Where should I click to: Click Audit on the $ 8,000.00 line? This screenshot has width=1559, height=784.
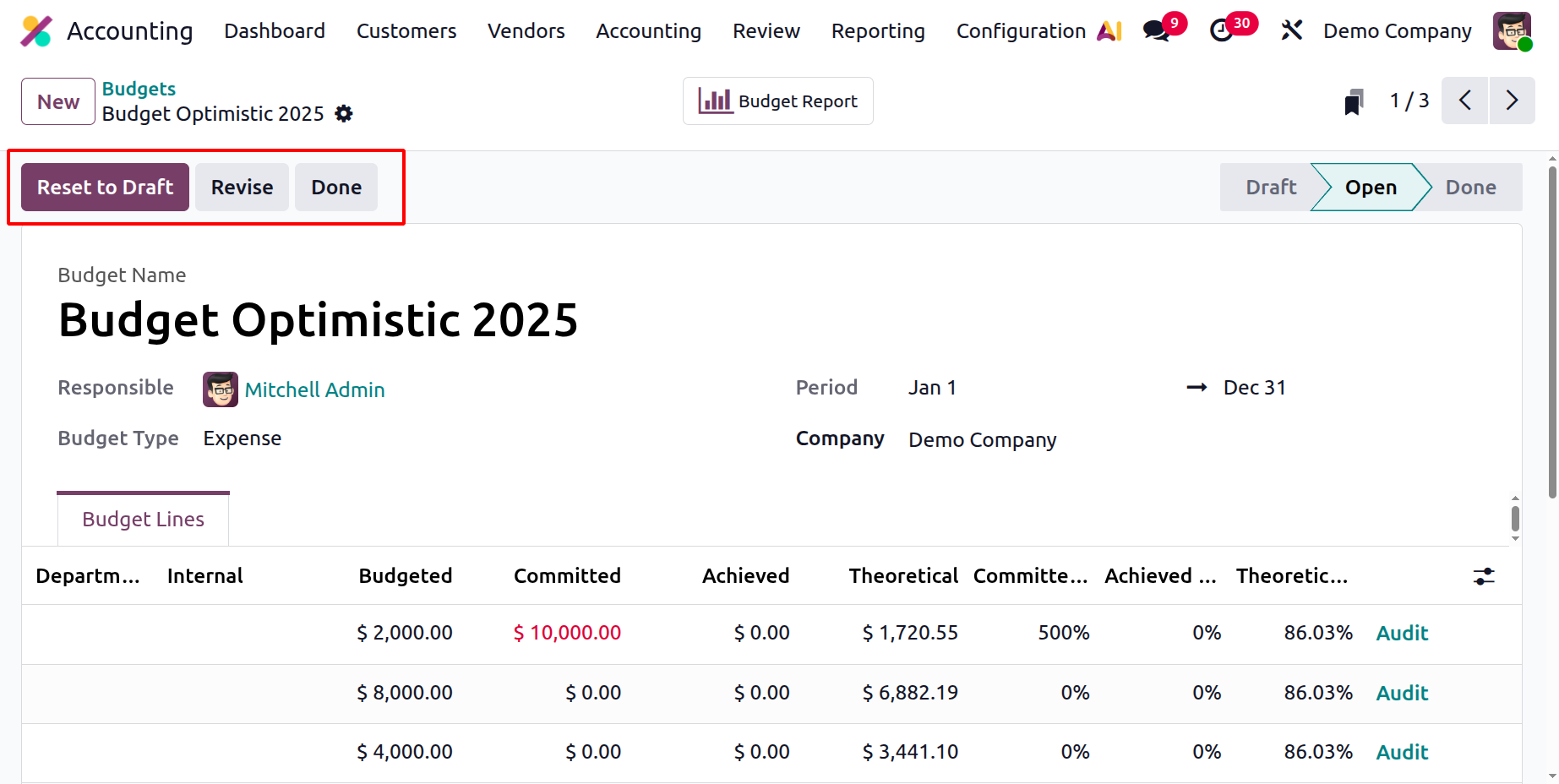(1402, 693)
